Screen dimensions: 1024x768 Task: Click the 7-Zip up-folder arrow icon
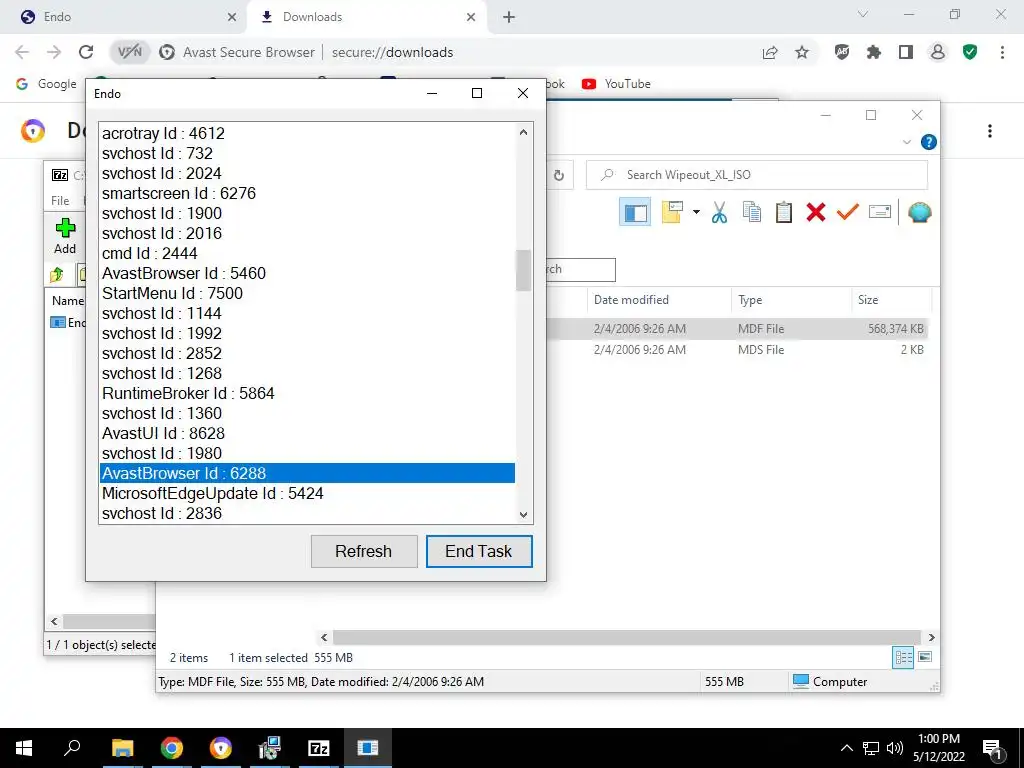[x=57, y=274]
